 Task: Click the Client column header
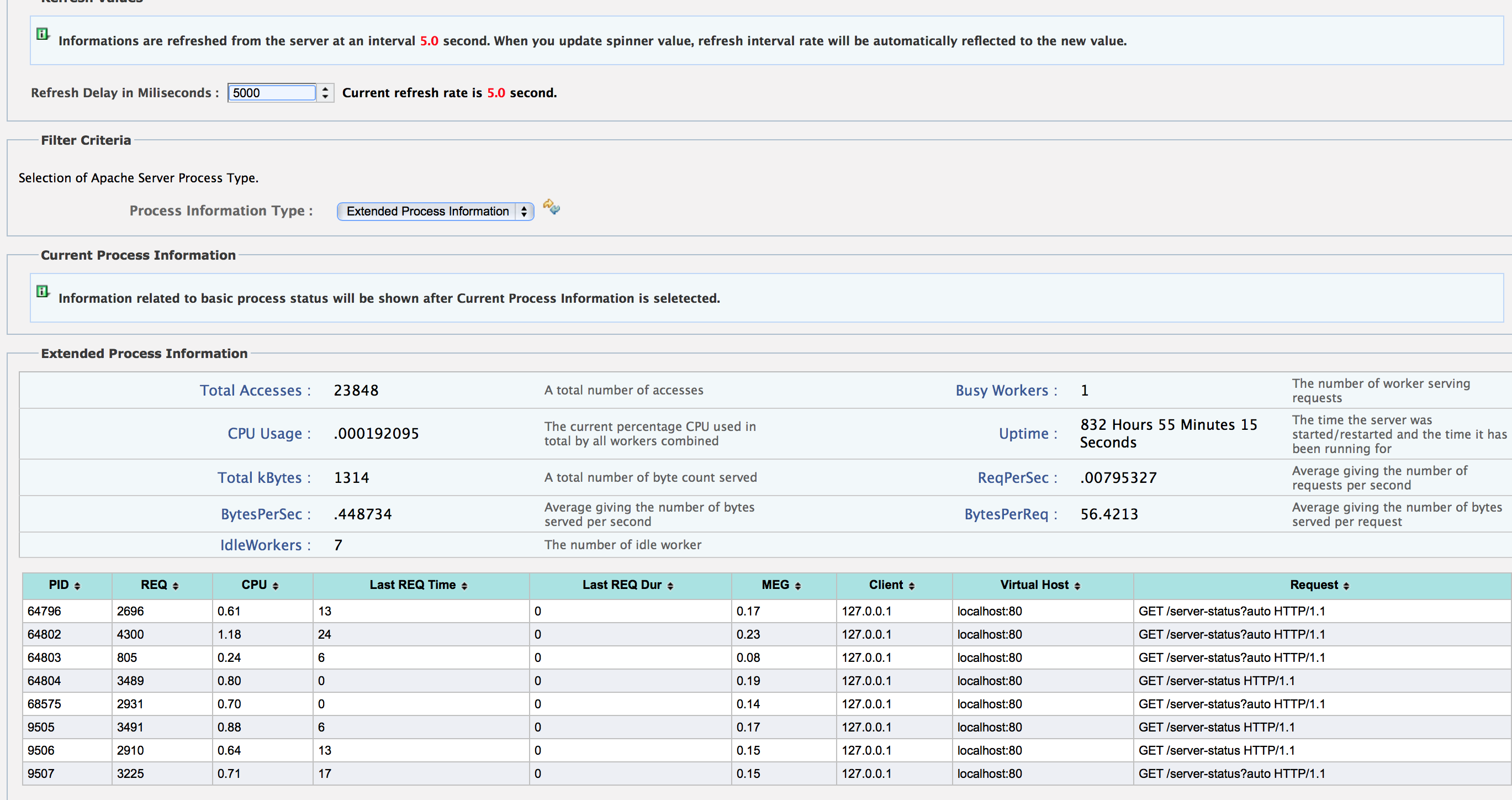click(x=886, y=585)
